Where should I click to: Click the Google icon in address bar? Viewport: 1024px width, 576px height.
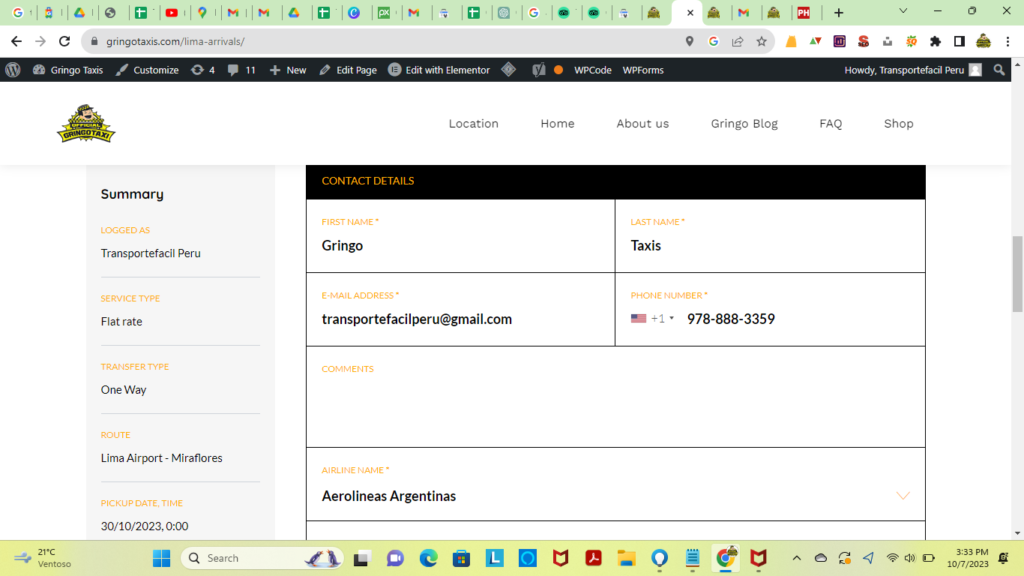pos(713,41)
